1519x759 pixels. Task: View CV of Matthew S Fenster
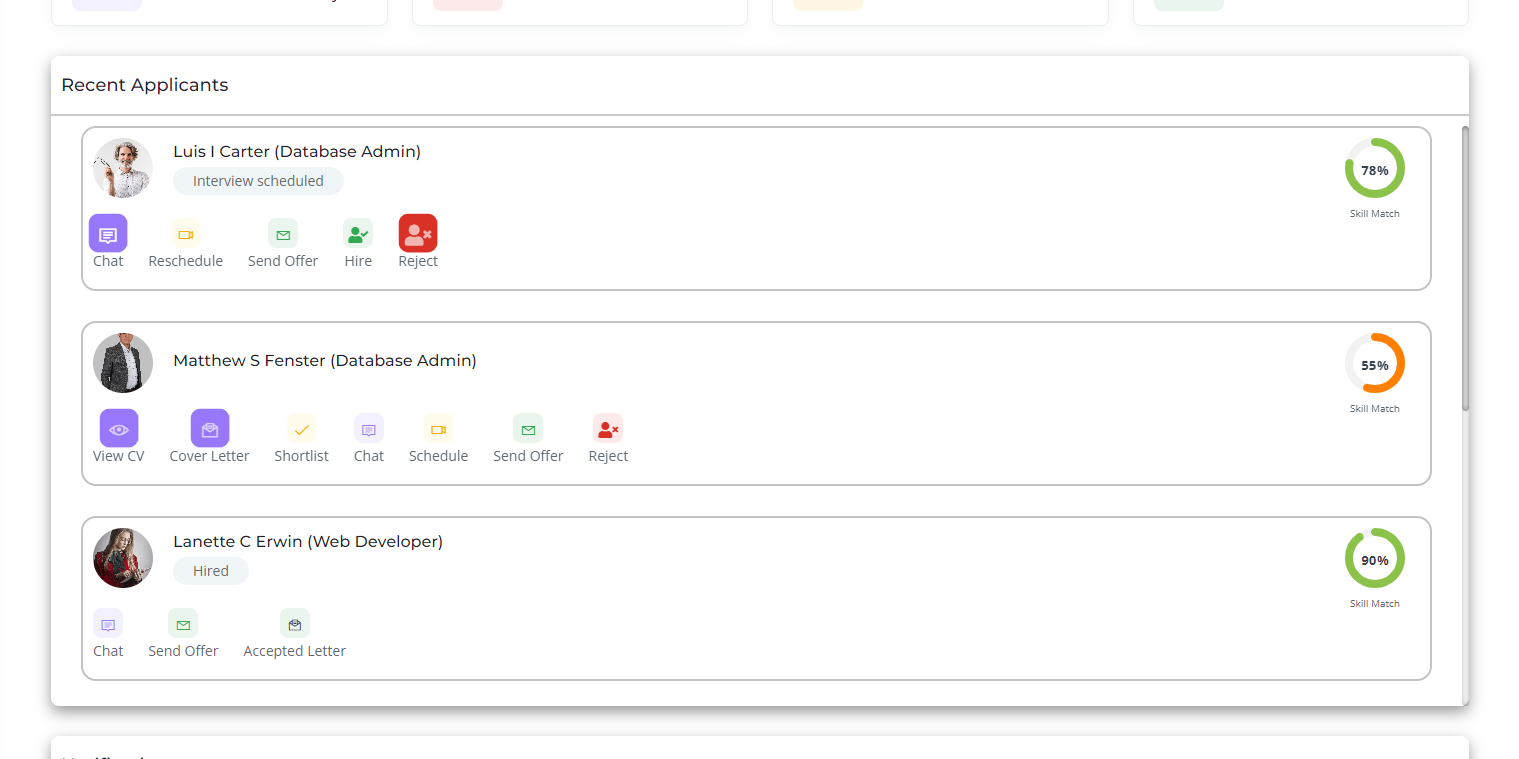click(119, 429)
